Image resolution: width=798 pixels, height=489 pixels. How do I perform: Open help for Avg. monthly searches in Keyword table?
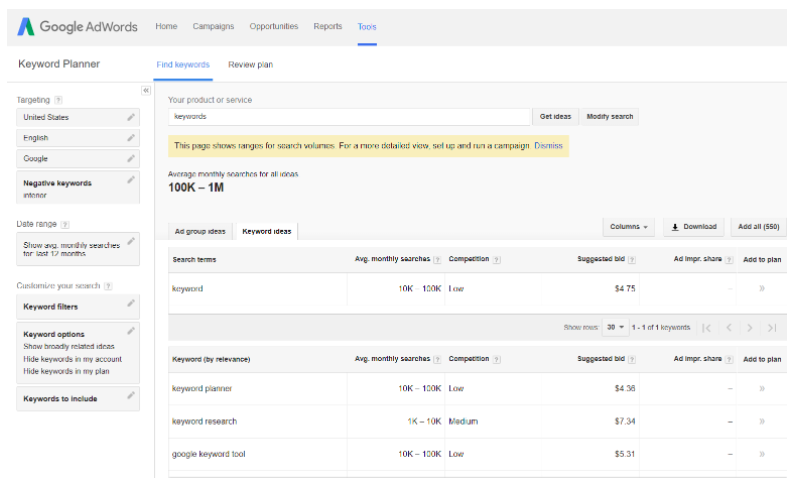(437, 359)
